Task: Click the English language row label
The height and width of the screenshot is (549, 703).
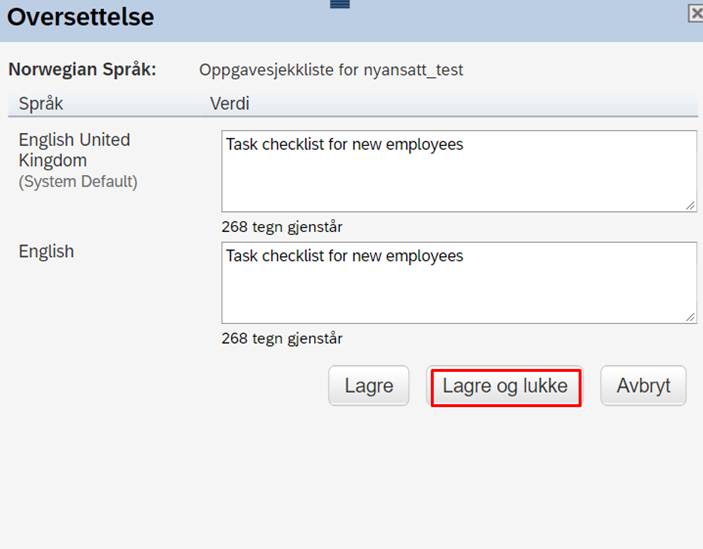Action: pyautogui.click(x=46, y=251)
